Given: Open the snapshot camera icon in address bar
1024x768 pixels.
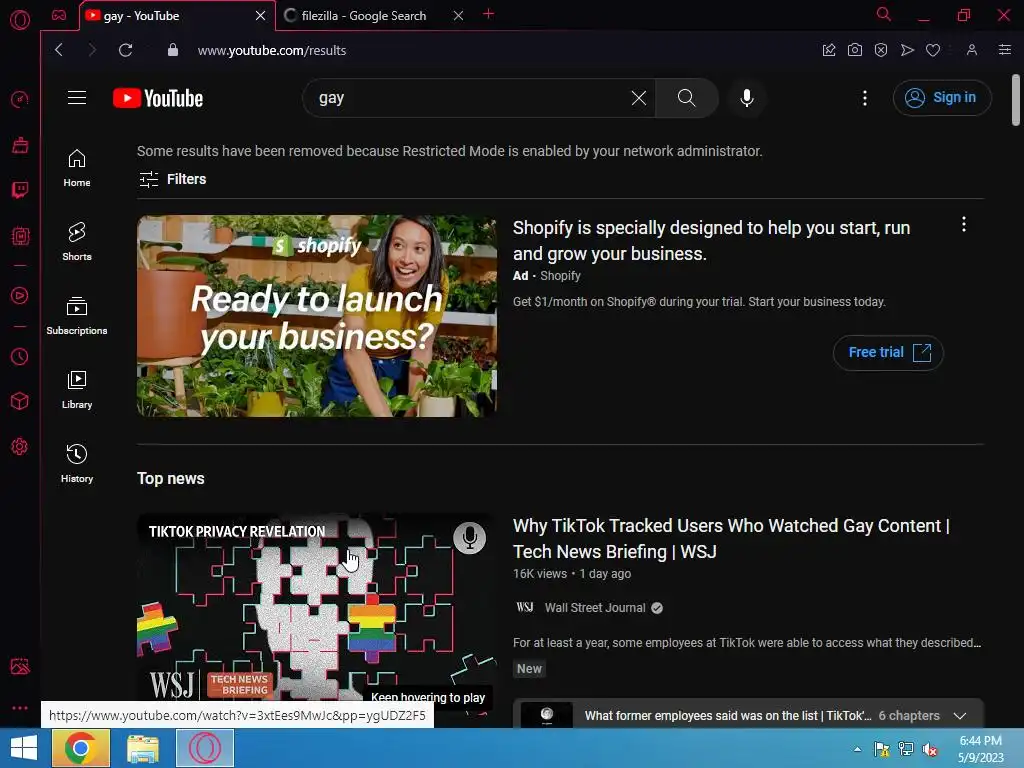Looking at the screenshot, I should [855, 50].
